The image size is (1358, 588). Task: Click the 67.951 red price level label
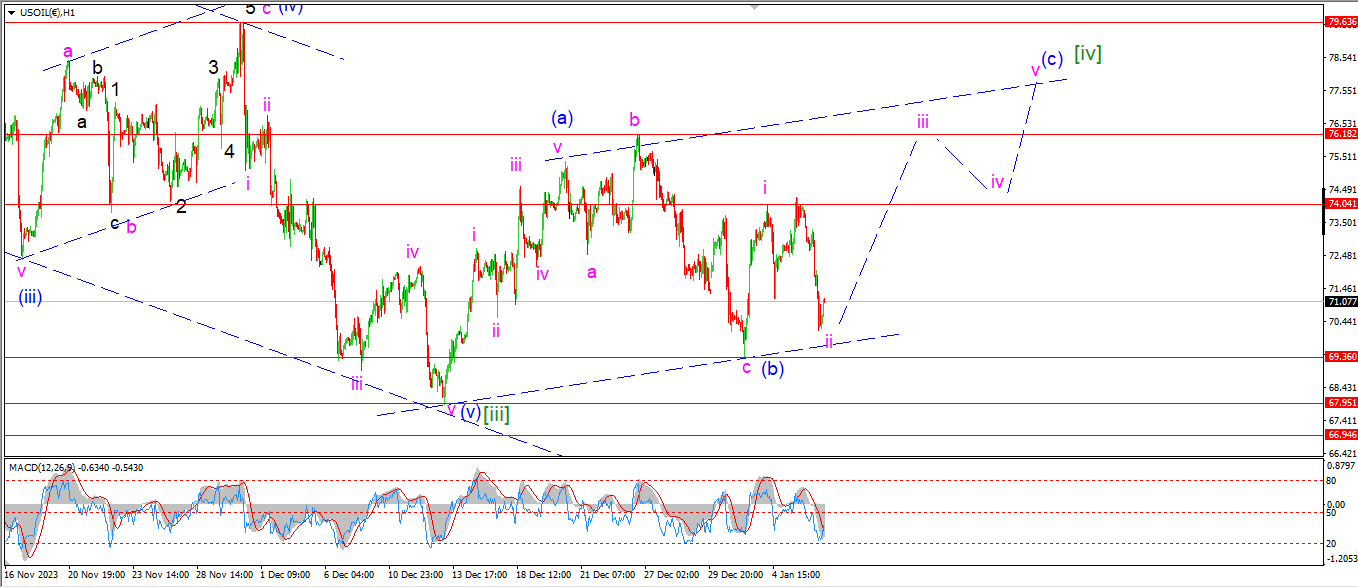(x=1340, y=403)
